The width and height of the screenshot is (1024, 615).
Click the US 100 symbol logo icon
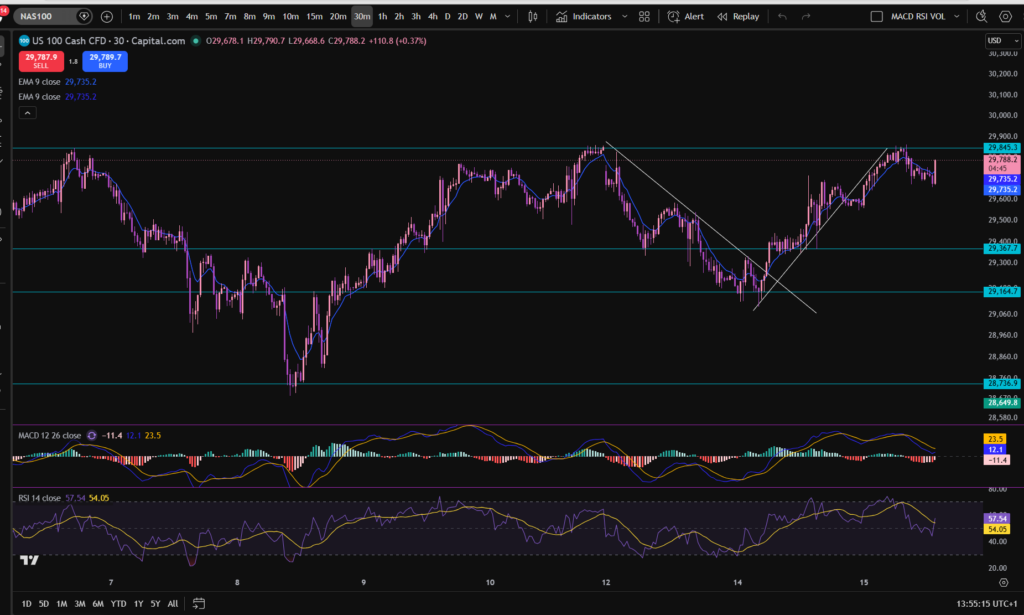click(x=24, y=40)
